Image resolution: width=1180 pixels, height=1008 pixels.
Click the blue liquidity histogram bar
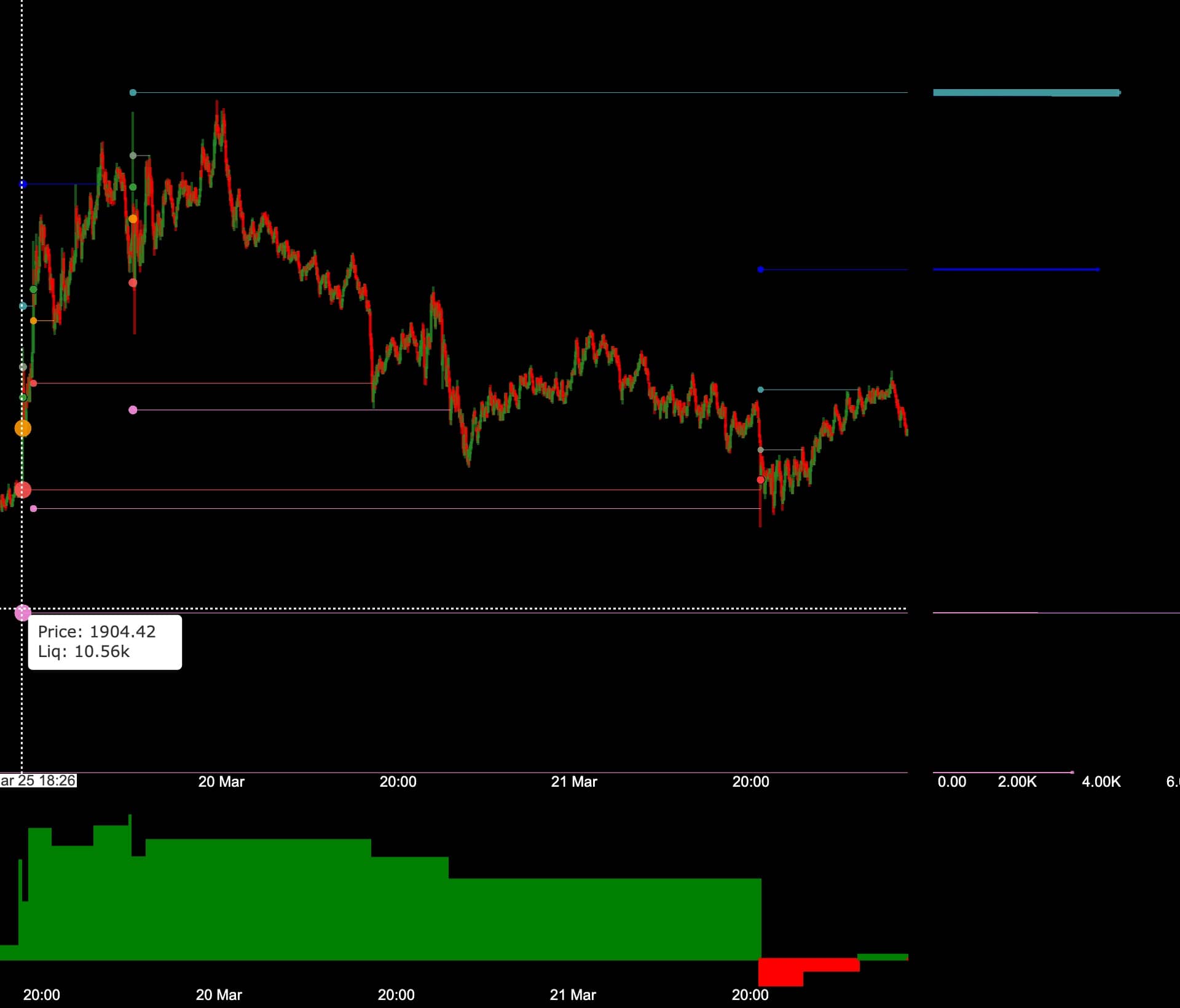tap(1015, 269)
